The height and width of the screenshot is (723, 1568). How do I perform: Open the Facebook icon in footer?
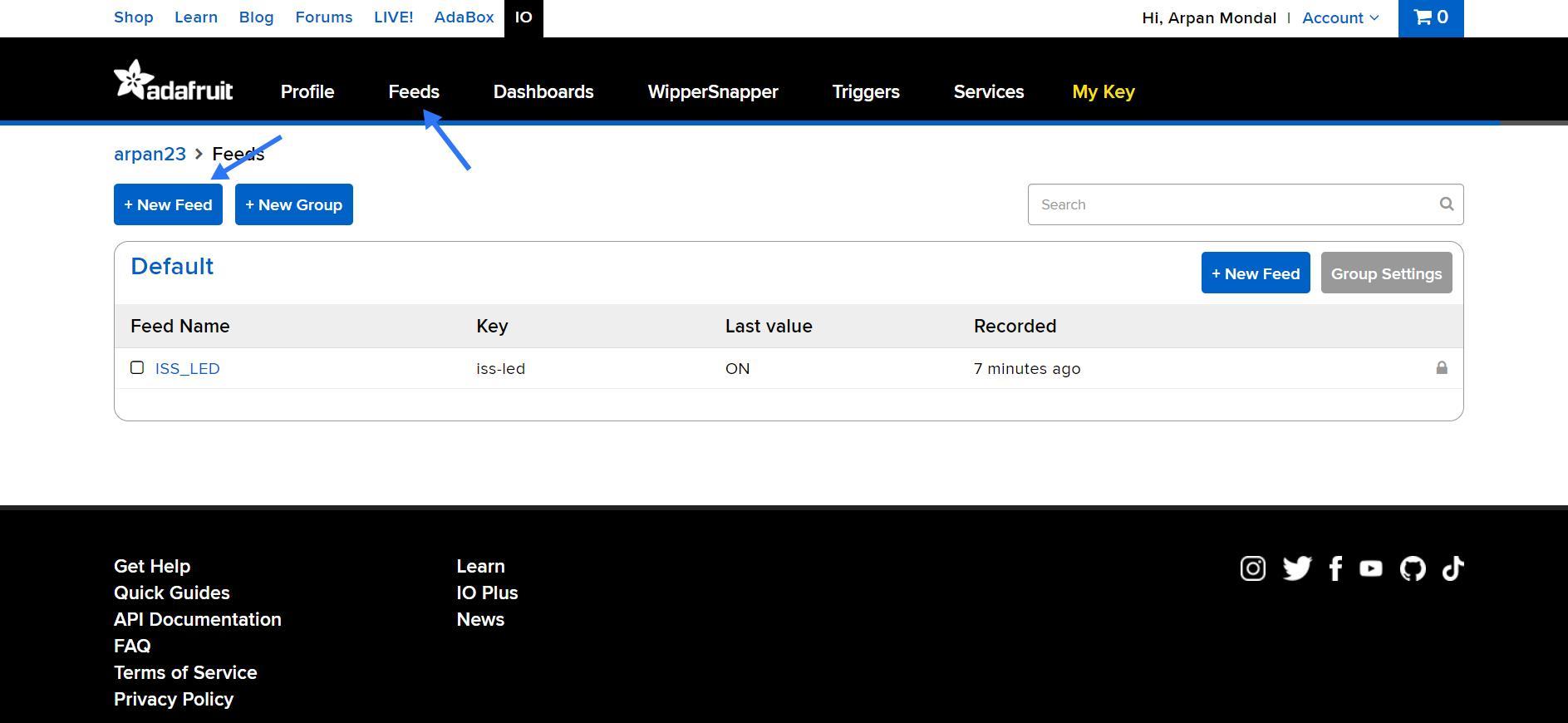coord(1335,568)
